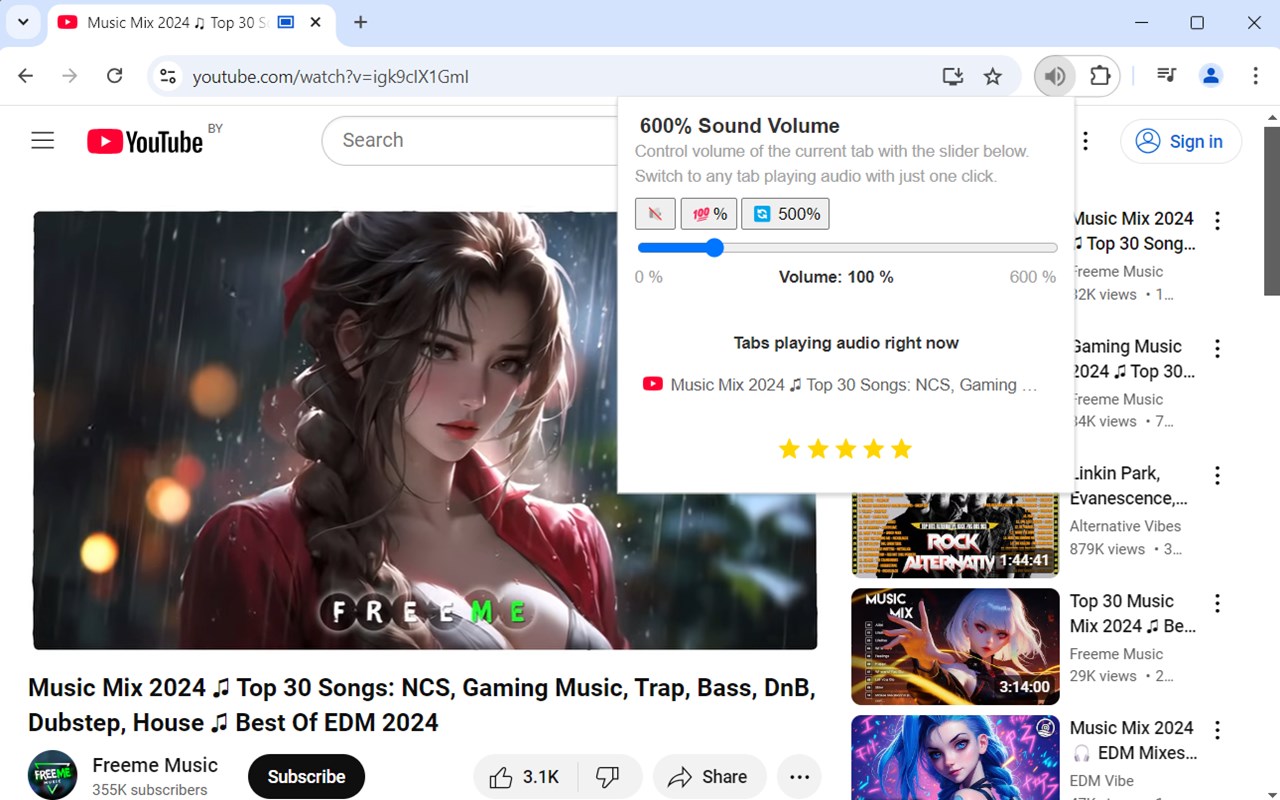Click the install app icon in address bar
The height and width of the screenshot is (800, 1280).
[x=952, y=76]
